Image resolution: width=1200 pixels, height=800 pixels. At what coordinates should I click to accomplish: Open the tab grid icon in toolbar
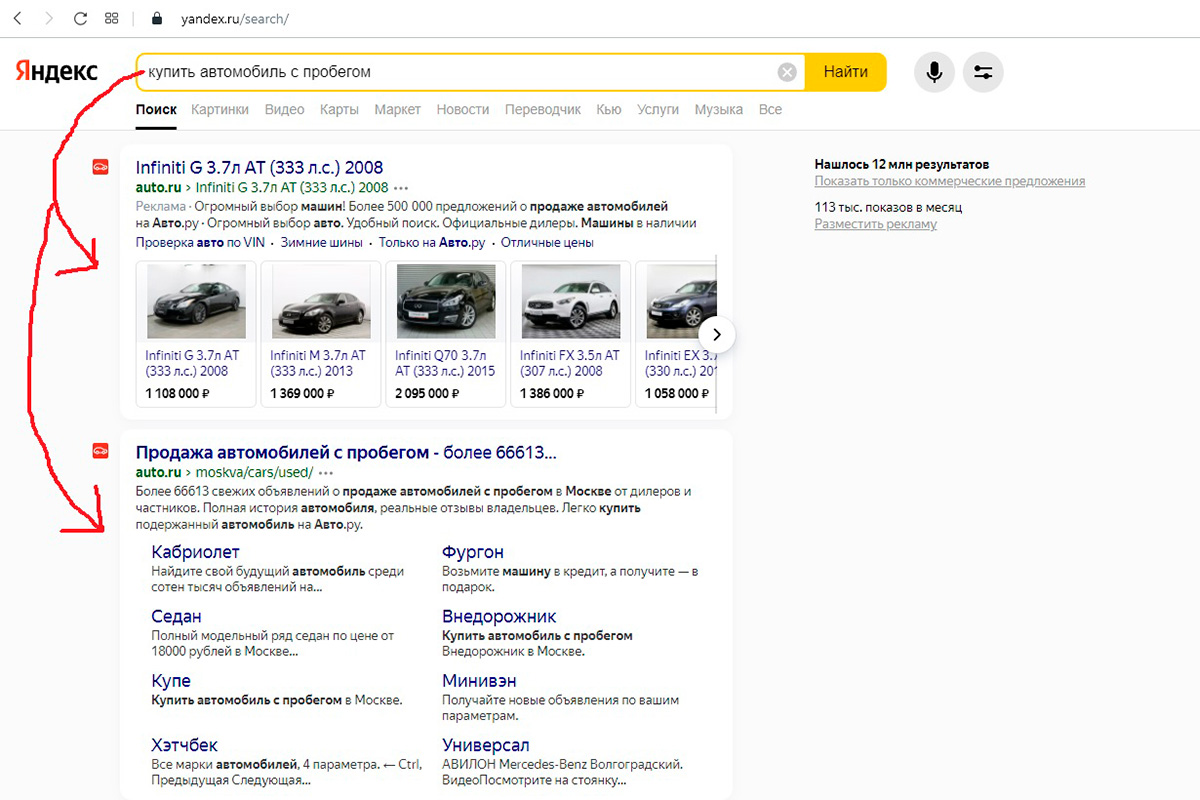click(x=112, y=18)
